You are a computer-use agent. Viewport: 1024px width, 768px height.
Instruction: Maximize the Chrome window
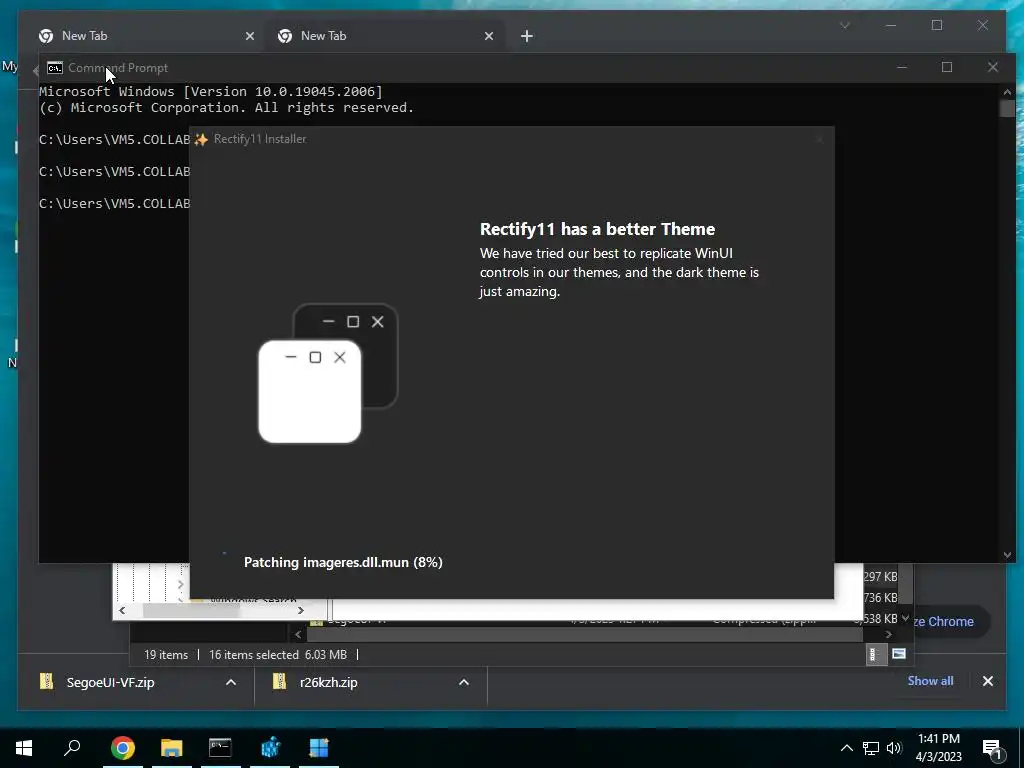click(936, 25)
